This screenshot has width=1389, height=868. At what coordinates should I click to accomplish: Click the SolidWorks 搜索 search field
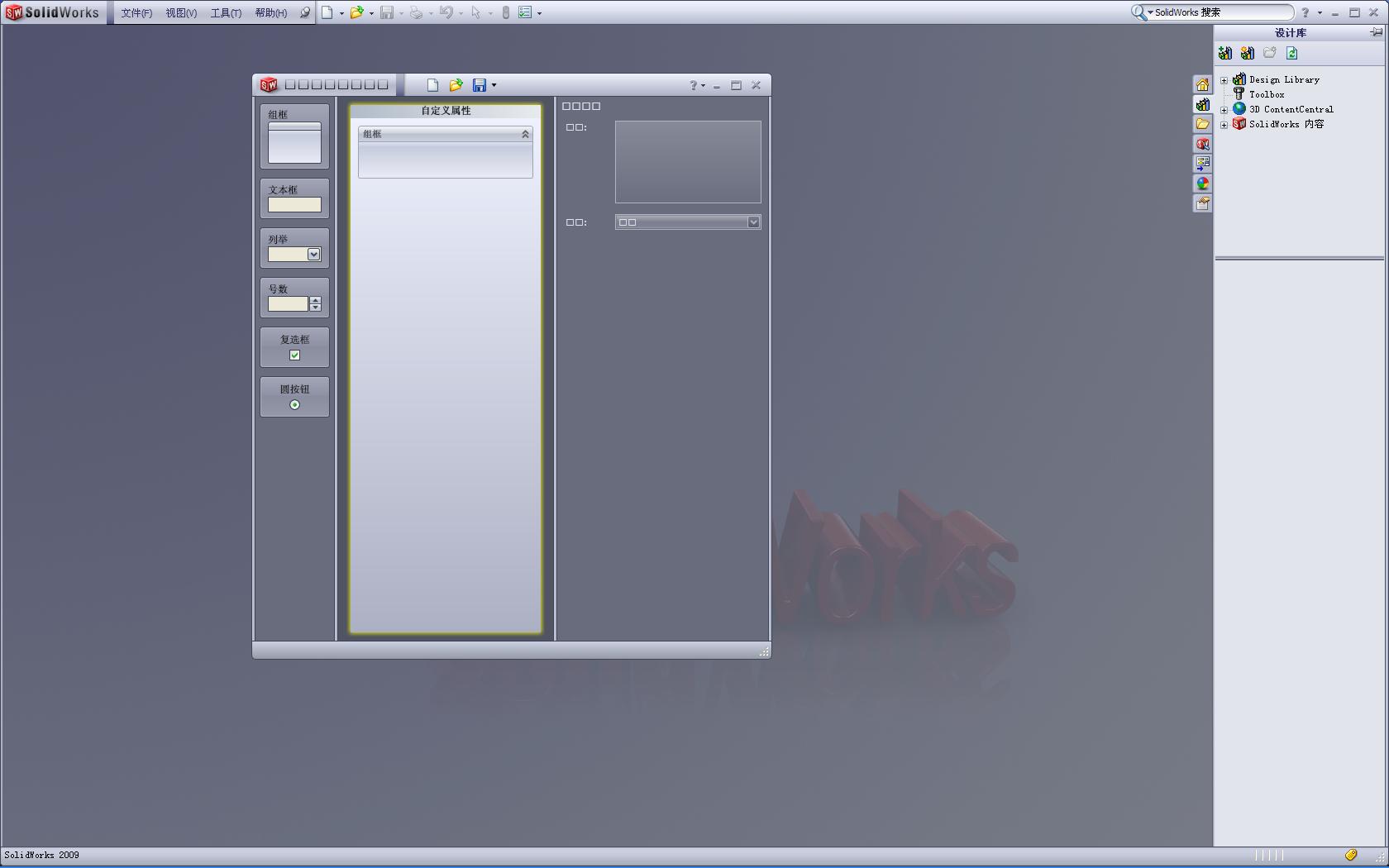point(1222,12)
